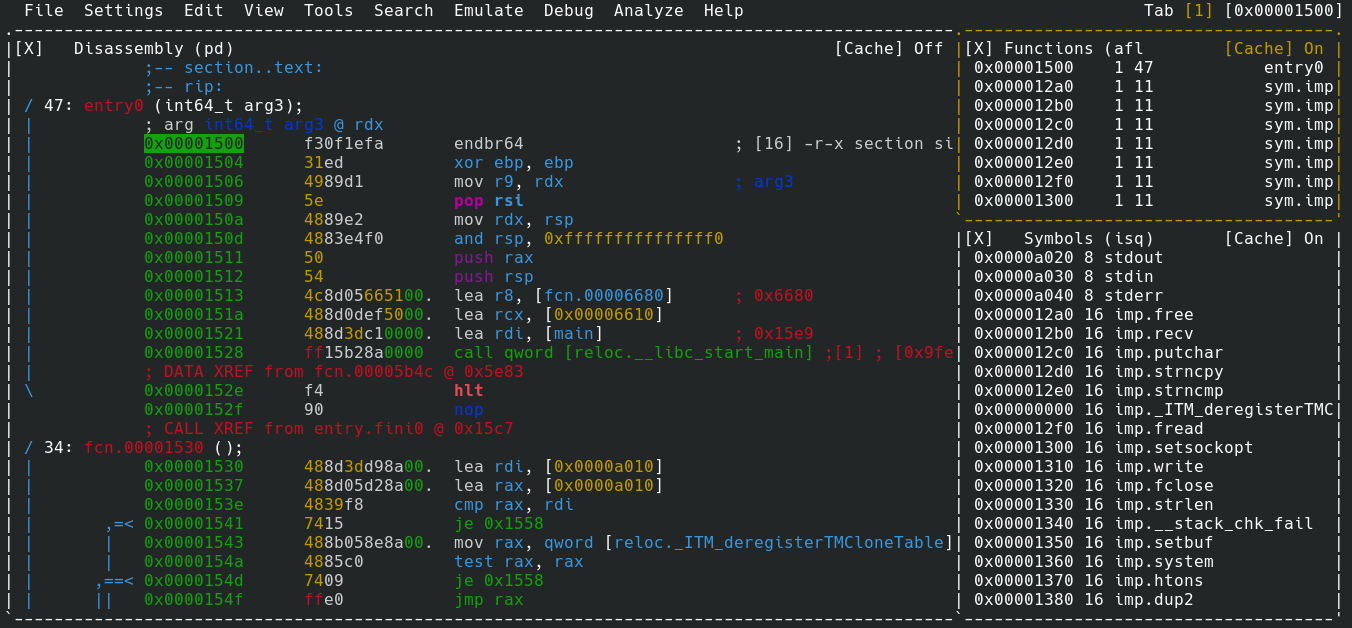Close the Functions panel with [X]
Viewport: 1352px width, 628px height.
979,48
